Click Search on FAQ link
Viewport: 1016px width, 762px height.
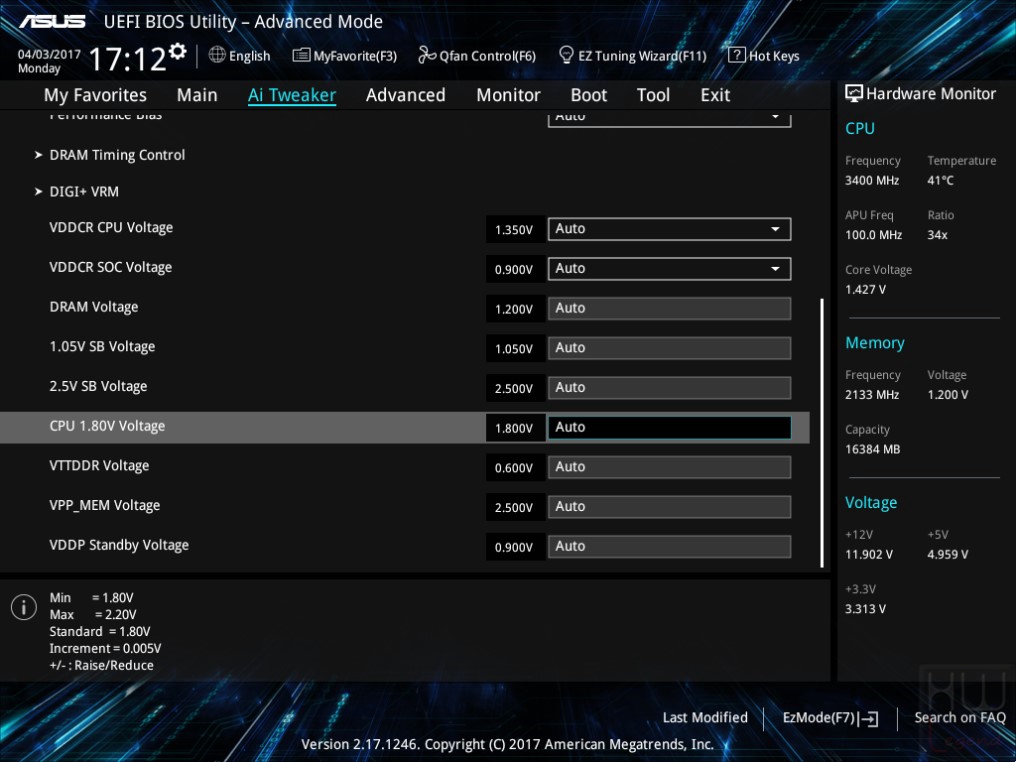pos(960,717)
